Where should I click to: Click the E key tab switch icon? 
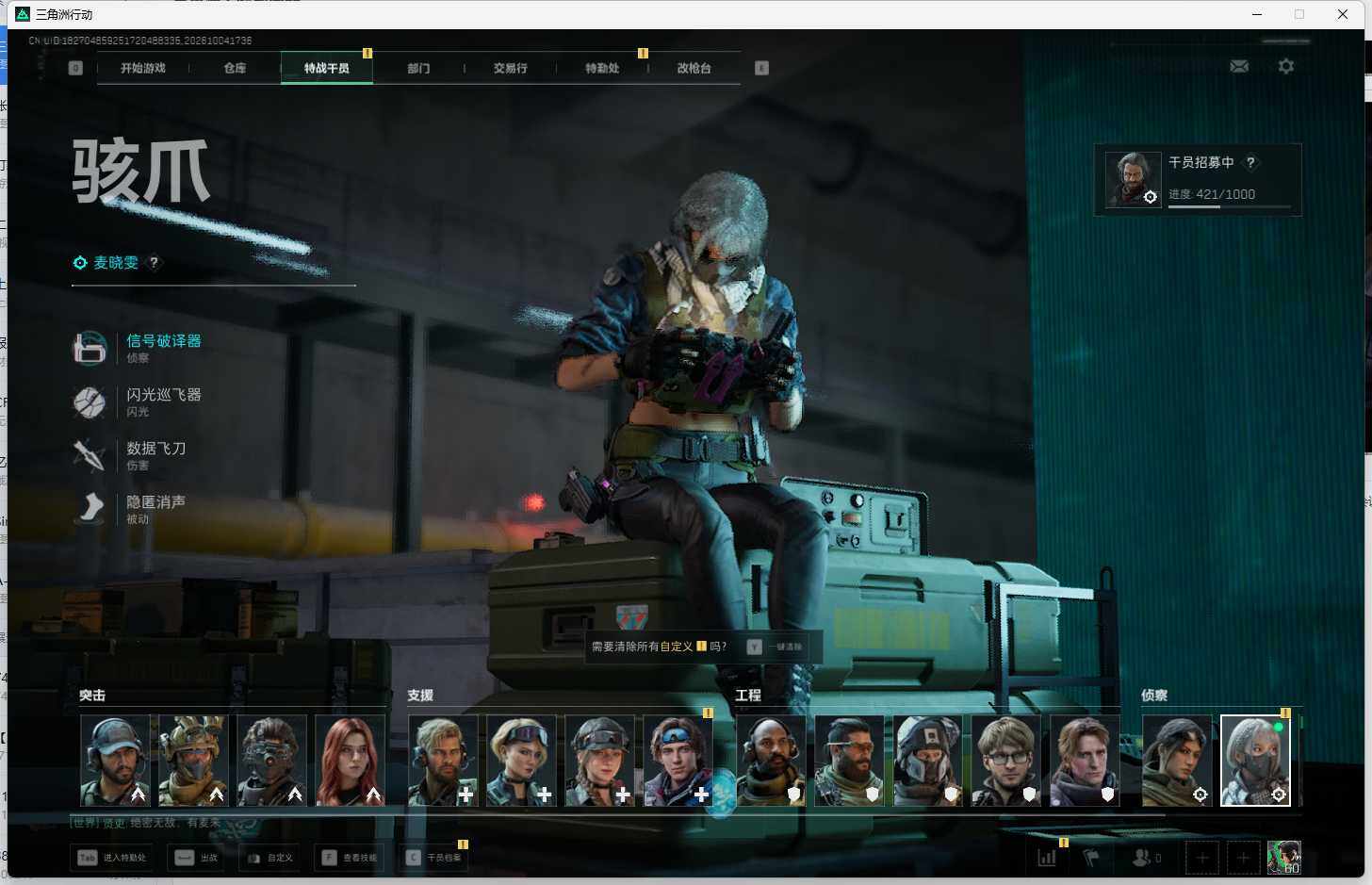tap(761, 68)
